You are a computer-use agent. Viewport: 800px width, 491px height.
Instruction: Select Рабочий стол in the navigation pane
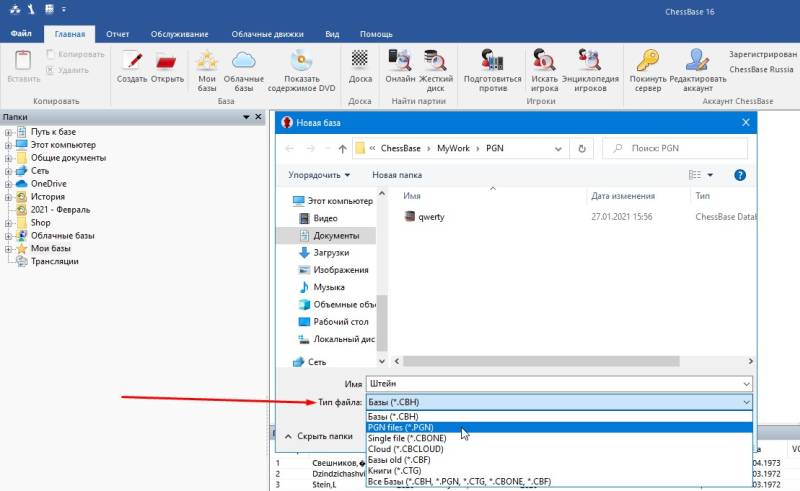click(x=339, y=322)
